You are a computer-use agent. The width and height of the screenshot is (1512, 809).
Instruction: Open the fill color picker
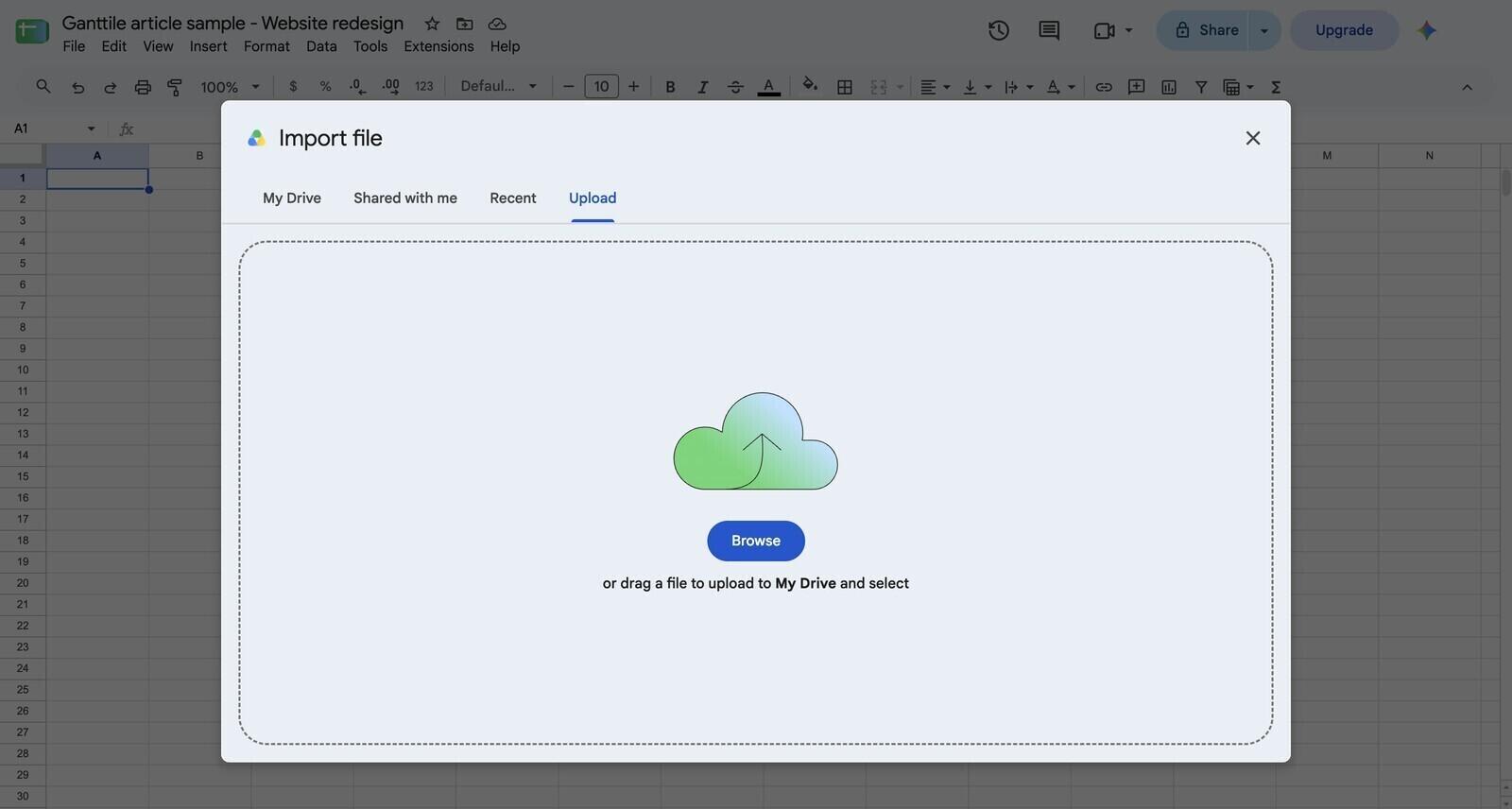810,86
